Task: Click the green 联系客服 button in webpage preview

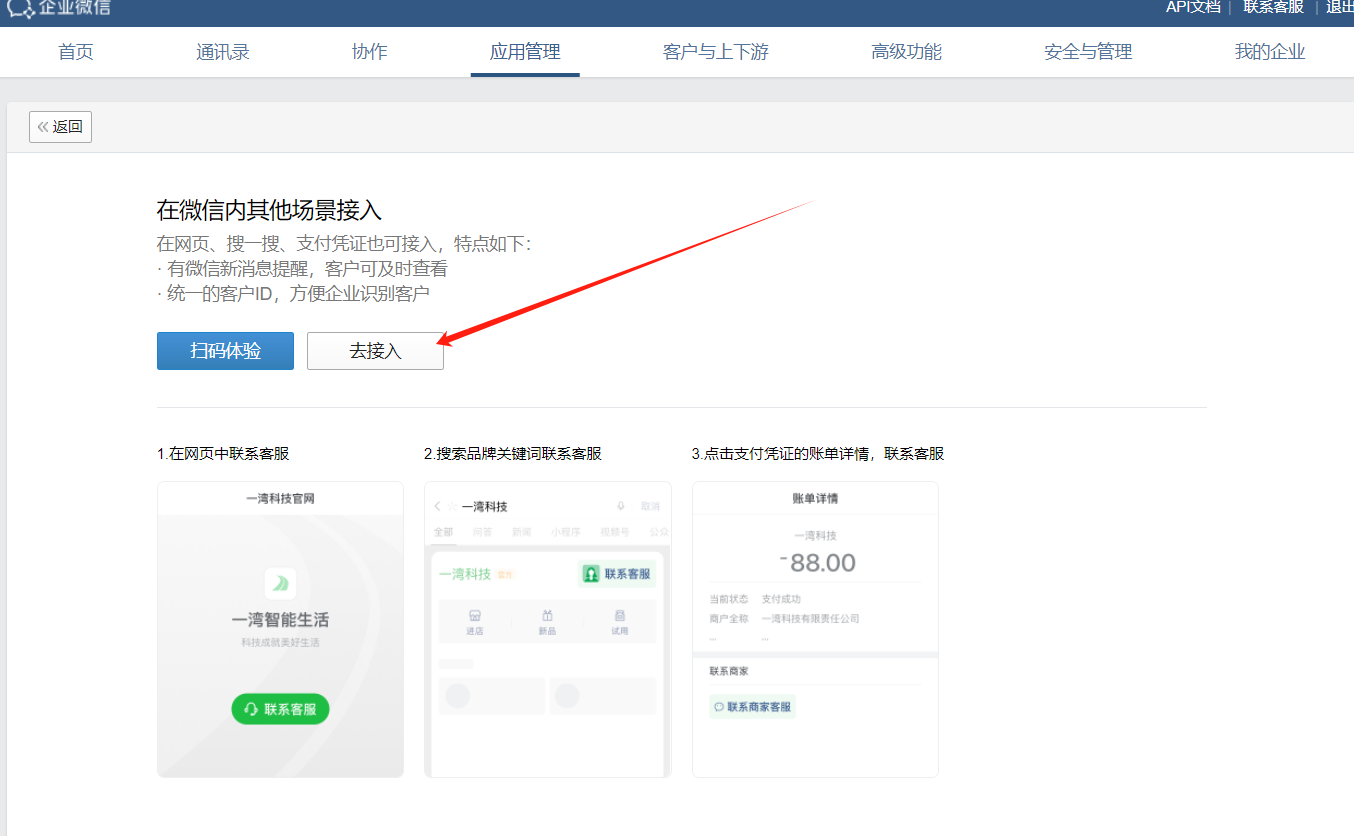Action: click(x=280, y=709)
